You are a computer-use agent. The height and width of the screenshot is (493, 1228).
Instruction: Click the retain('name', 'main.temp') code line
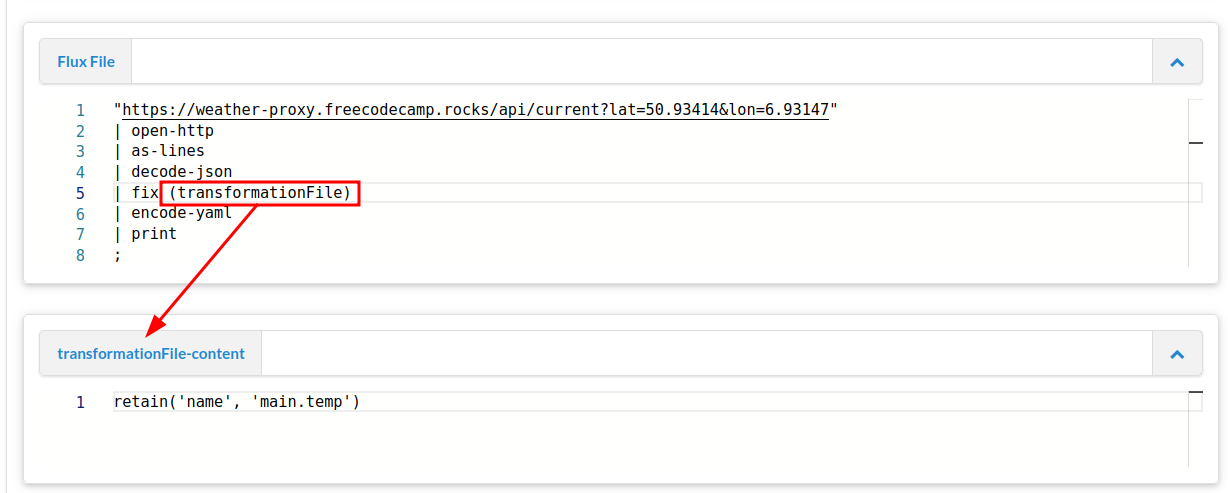237,401
